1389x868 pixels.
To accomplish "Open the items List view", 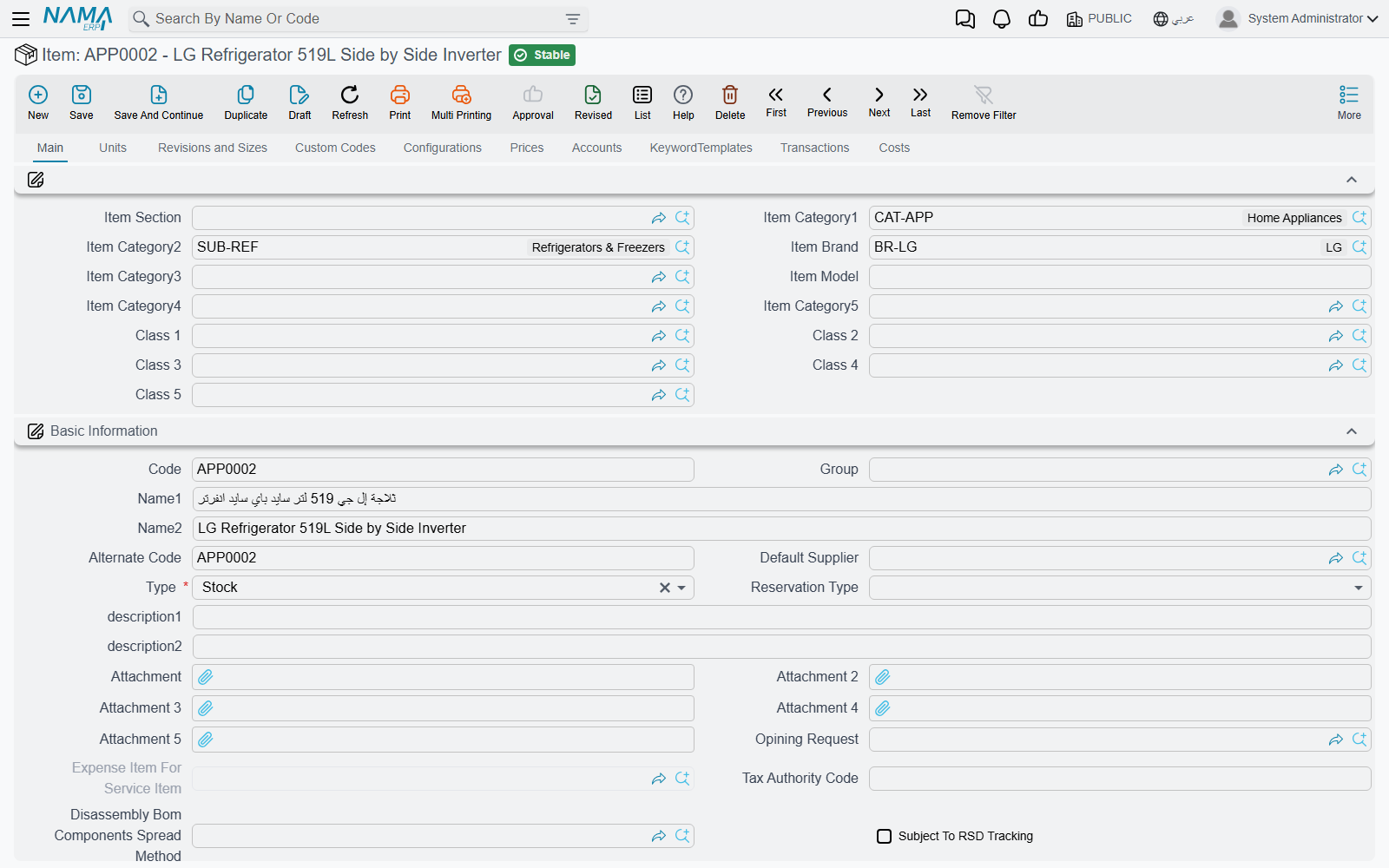I will click(642, 102).
